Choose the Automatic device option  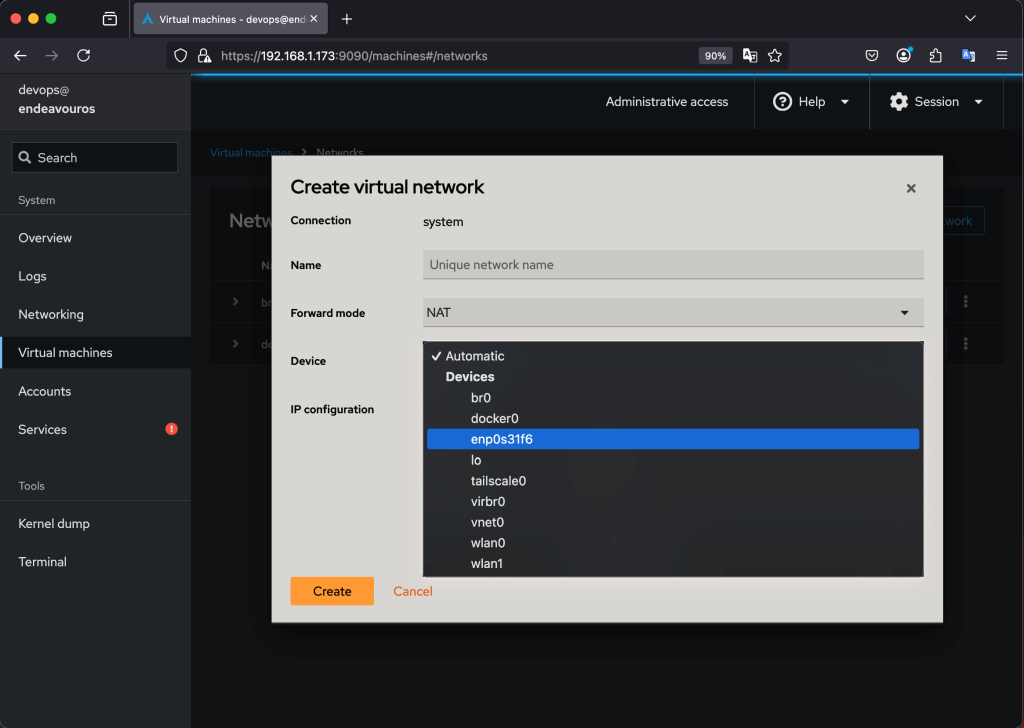[475, 356]
